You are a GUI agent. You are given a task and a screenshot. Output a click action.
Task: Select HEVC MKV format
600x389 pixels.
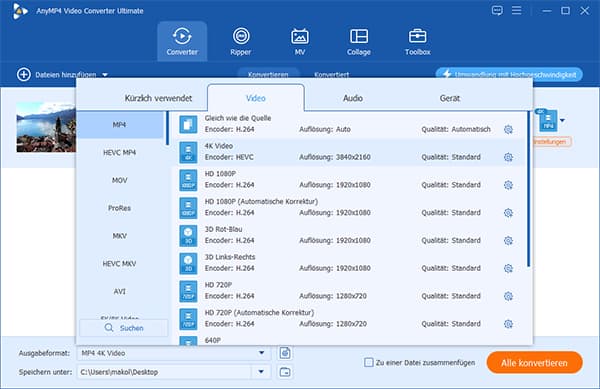tap(120, 264)
